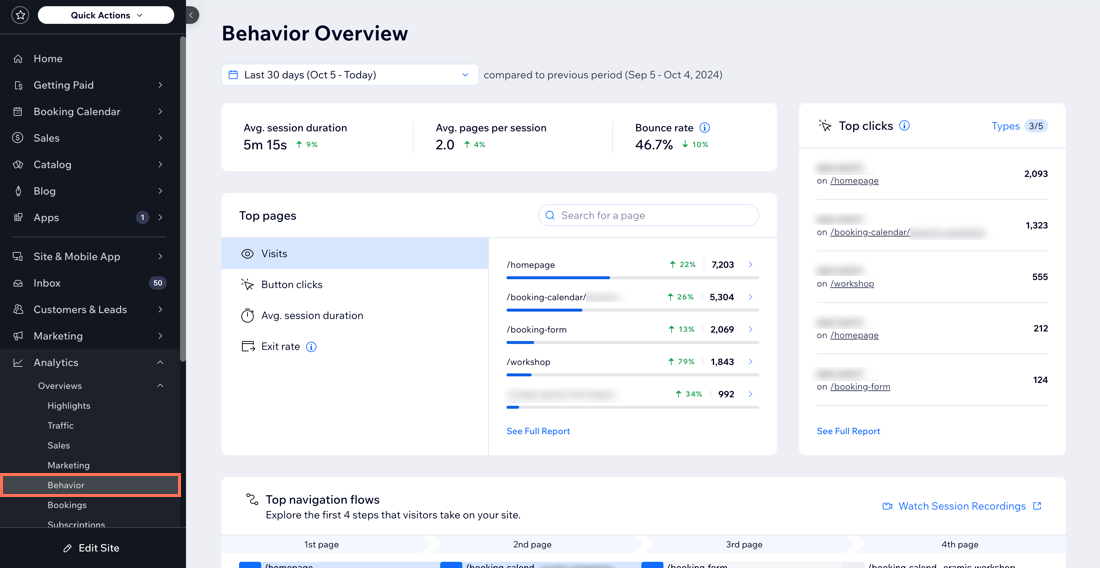Open the Quick Actions dropdown

[106, 15]
